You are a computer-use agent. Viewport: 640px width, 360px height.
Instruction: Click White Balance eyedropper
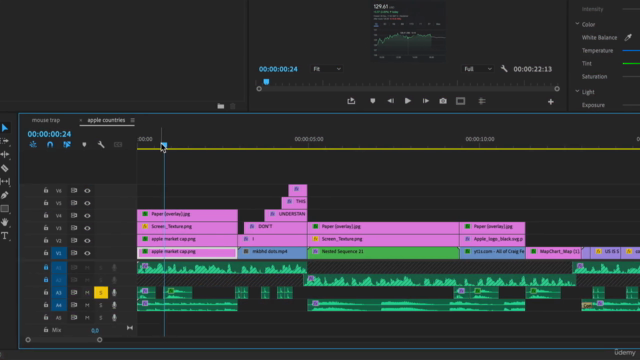[x=628, y=37]
